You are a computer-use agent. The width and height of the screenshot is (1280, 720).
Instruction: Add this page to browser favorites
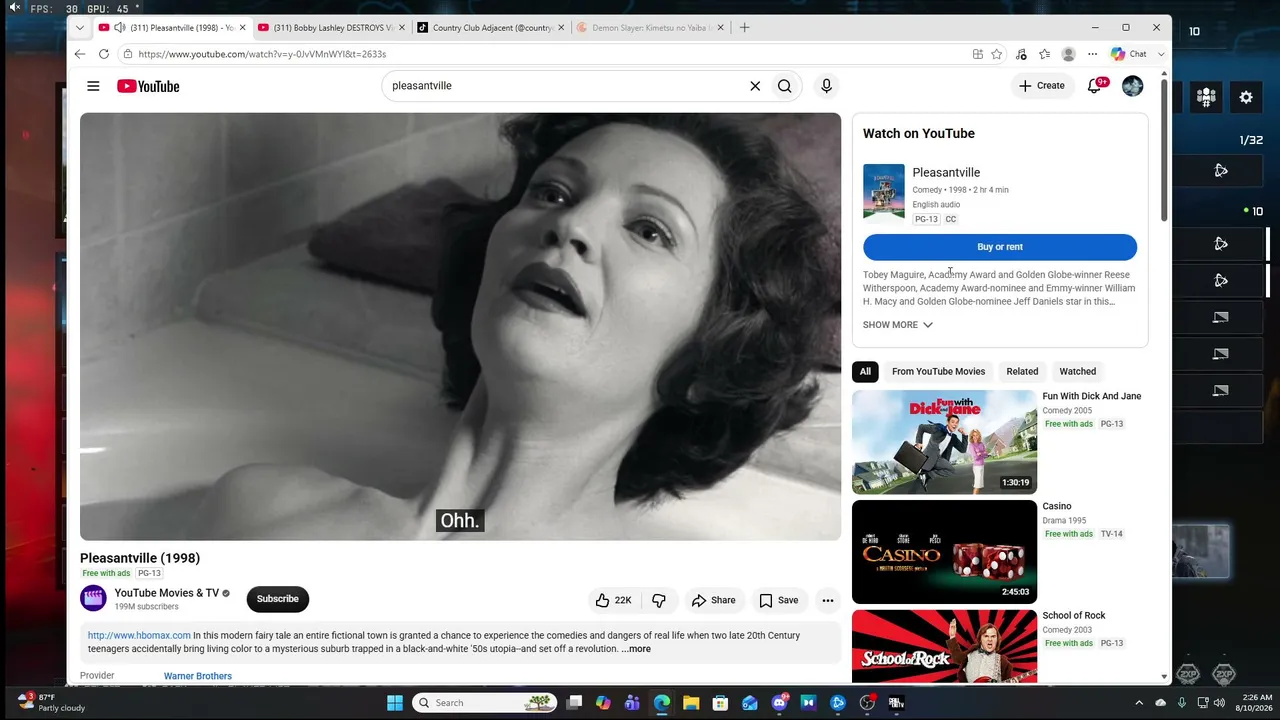pyautogui.click(x=997, y=54)
